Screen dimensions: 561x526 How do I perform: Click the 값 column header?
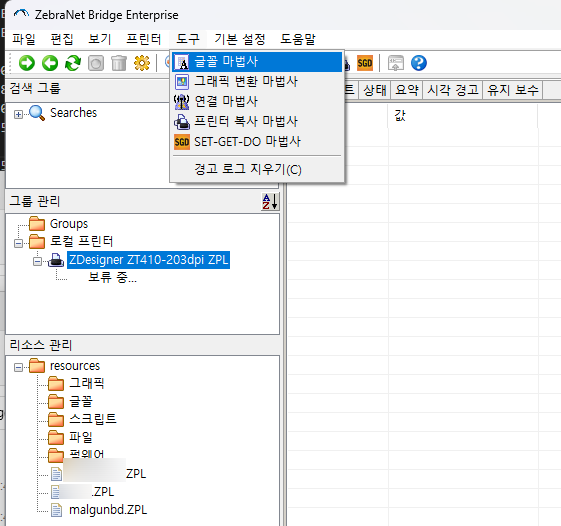463,116
